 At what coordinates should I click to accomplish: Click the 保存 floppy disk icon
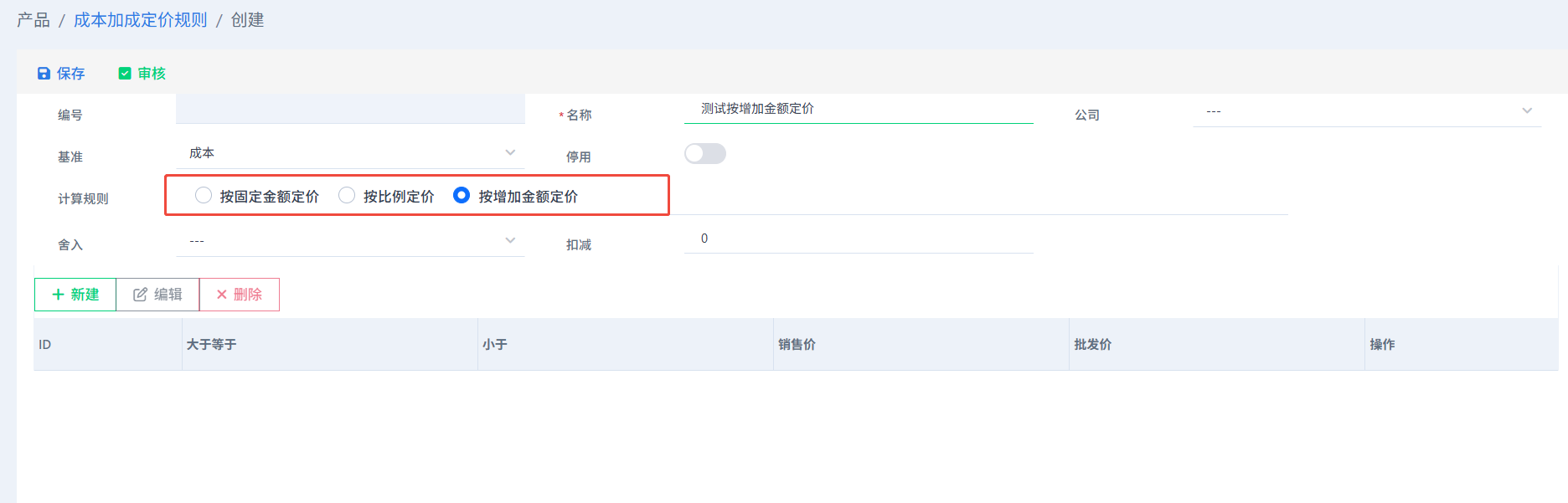[44, 74]
